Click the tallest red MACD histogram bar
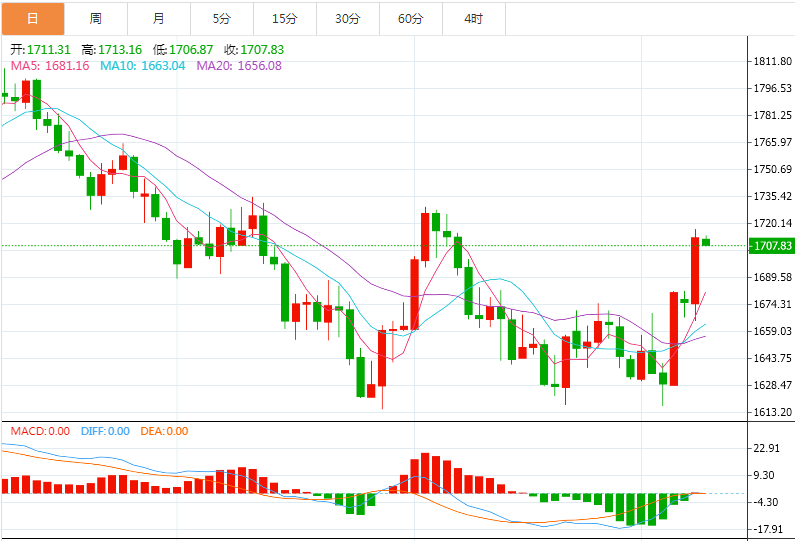Screen dimensions: 795x541 (425, 473)
